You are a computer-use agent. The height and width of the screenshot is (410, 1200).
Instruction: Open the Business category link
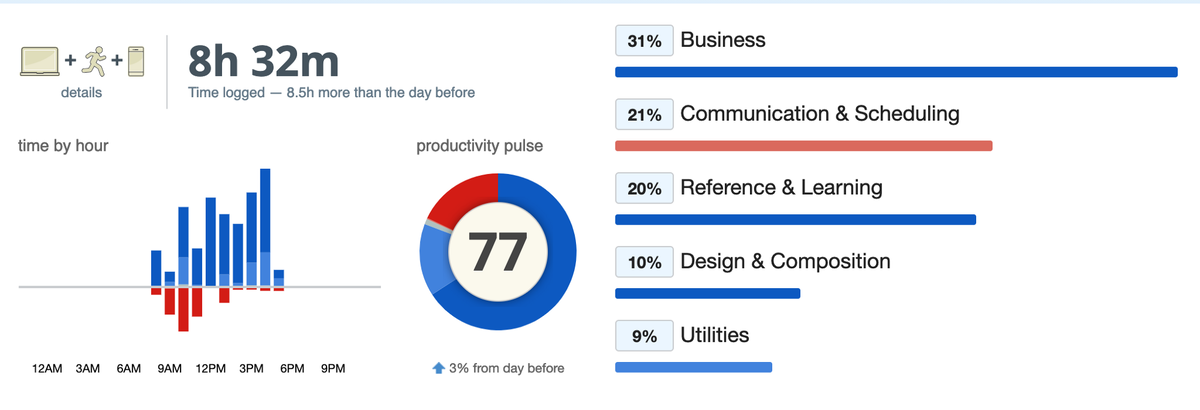723,40
